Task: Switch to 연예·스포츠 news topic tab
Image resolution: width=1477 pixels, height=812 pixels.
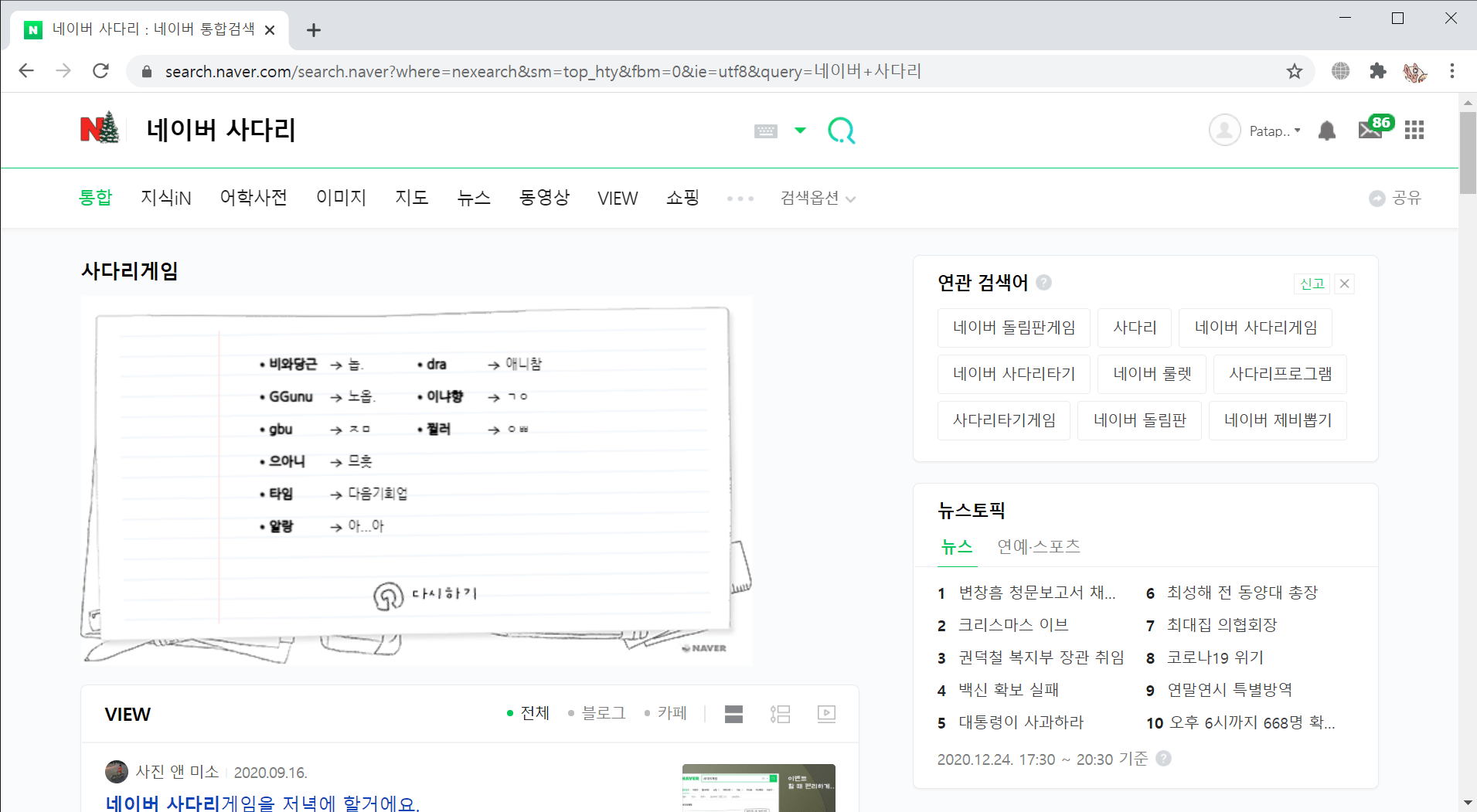Action: (x=1039, y=547)
